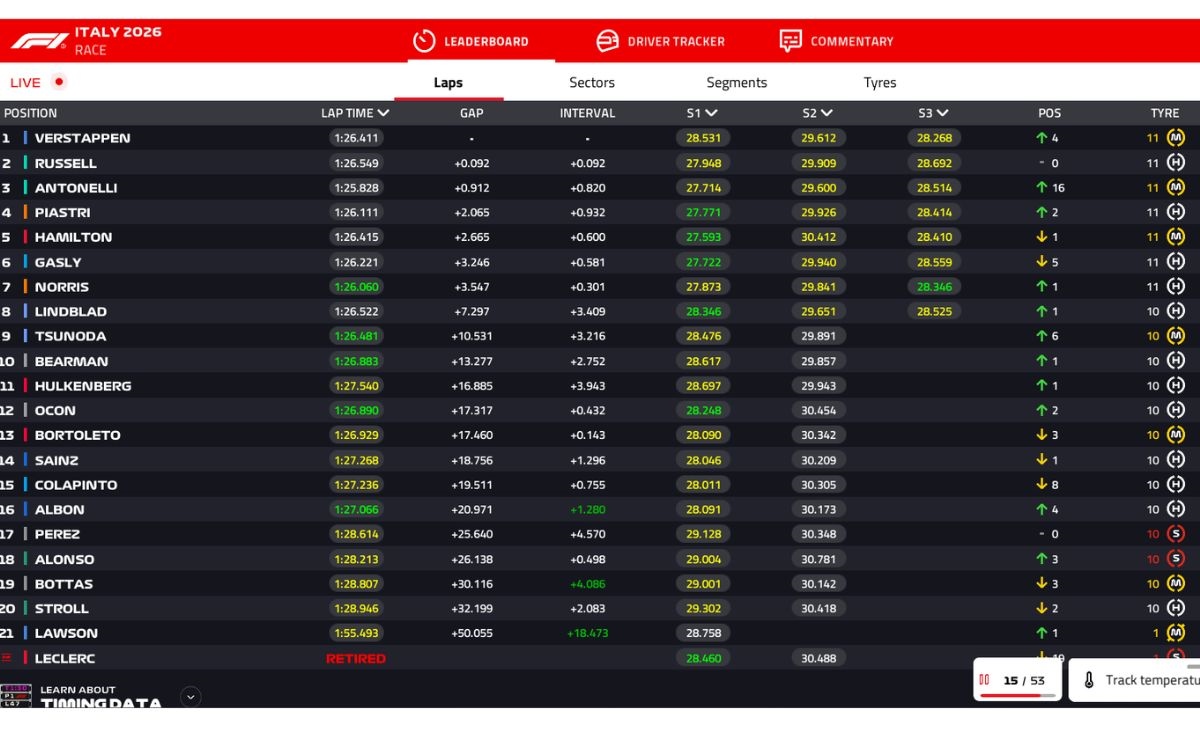Select the NORRIS driver row name
The width and height of the screenshot is (1200, 729).
62,287
